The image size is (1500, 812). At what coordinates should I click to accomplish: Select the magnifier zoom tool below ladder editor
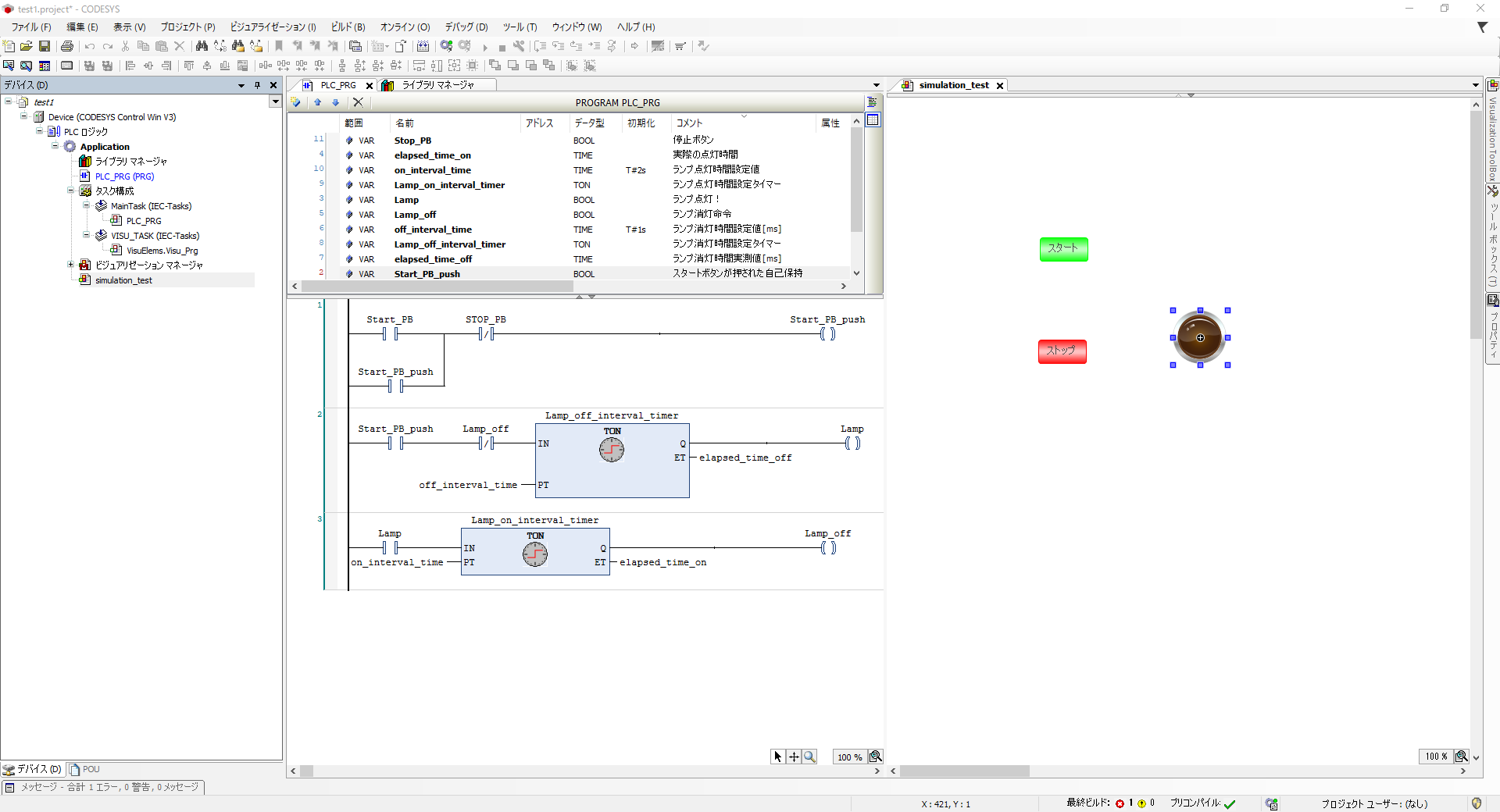coord(810,757)
